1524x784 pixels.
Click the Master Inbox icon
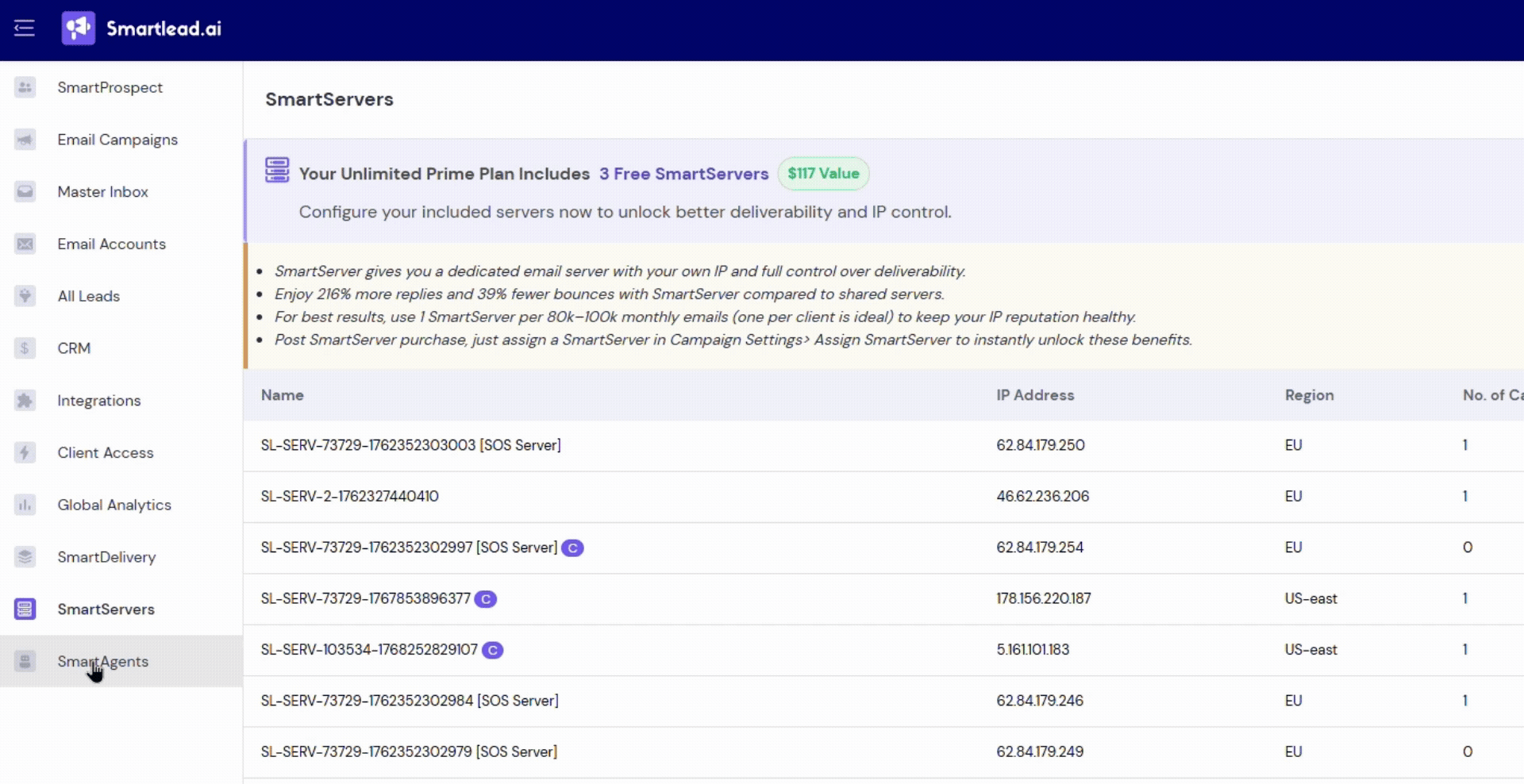(x=25, y=192)
